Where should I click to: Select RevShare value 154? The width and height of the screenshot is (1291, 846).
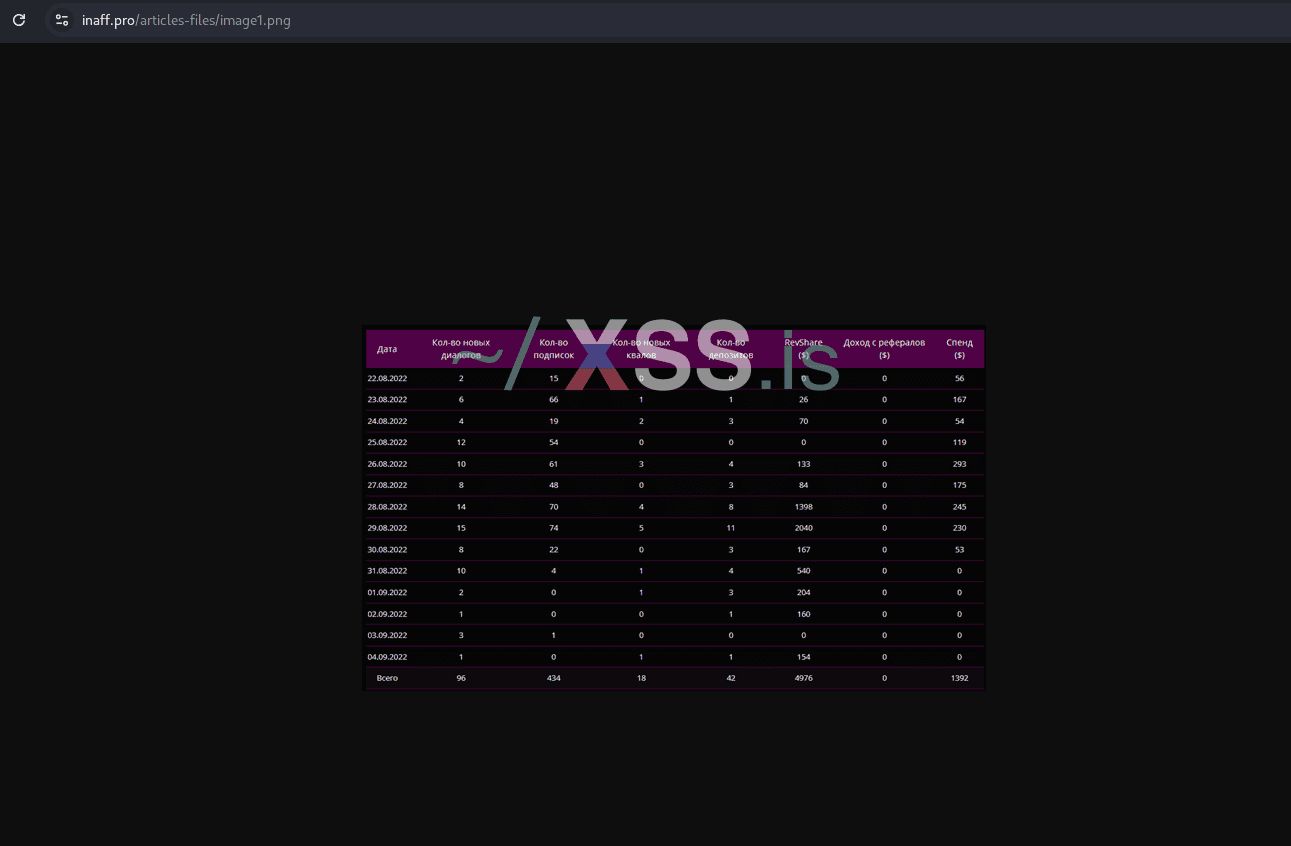point(804,658)
